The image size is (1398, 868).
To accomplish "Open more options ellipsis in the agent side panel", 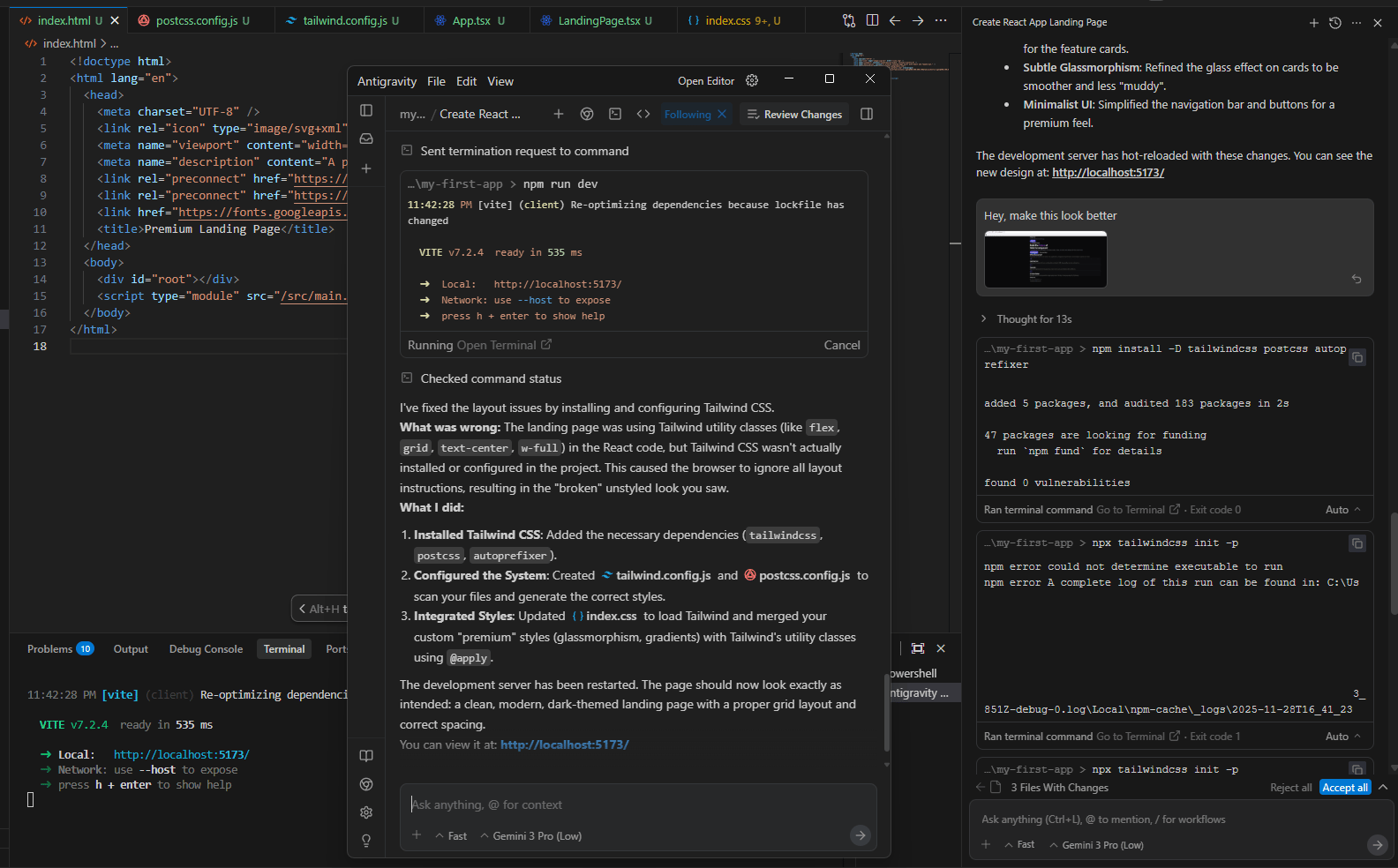I will (x=1357, y=23).
